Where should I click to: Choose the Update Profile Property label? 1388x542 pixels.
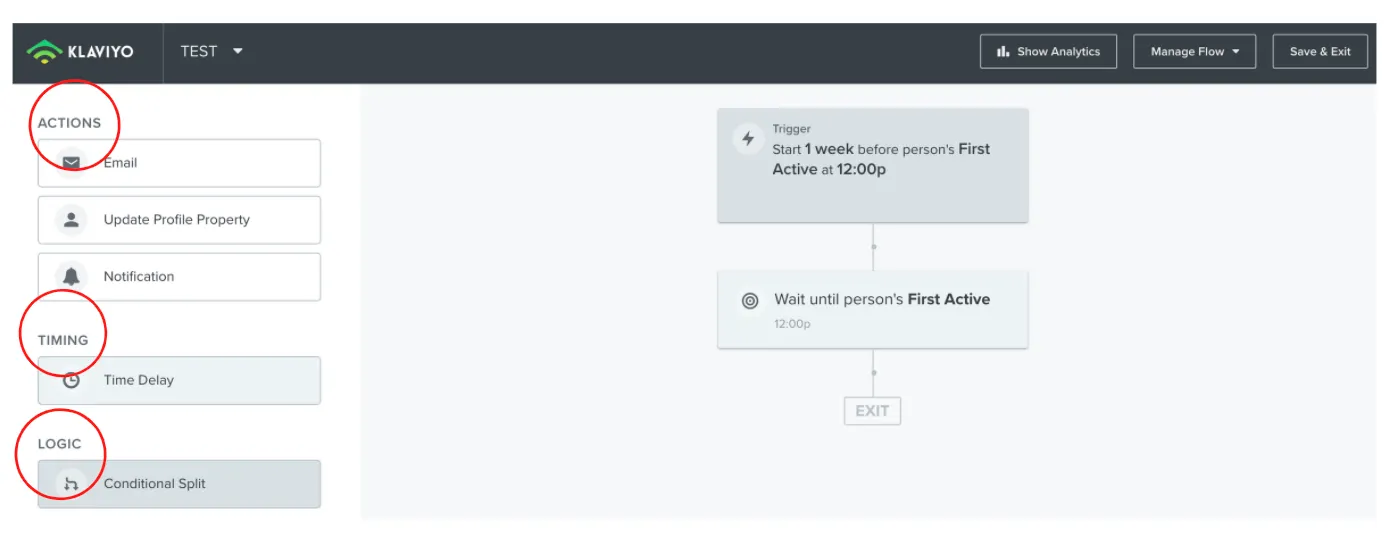coord(177,220)
